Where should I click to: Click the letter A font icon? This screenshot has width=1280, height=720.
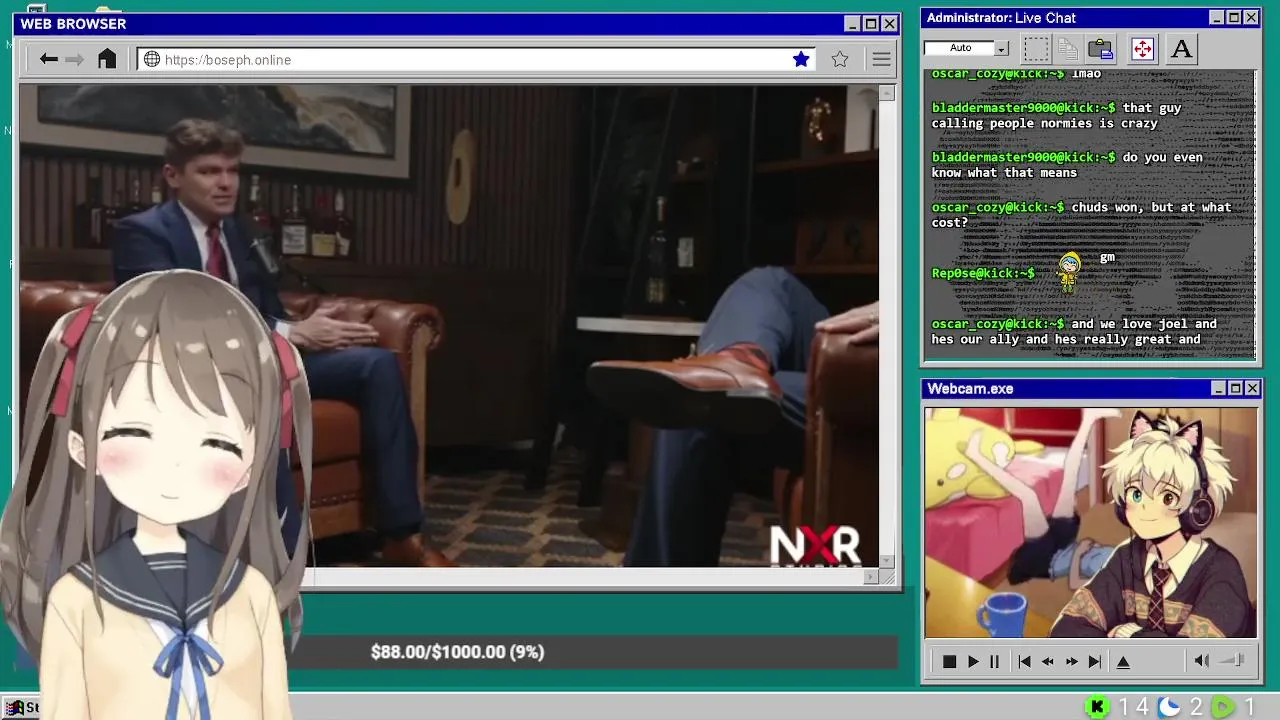[1181, 48]
